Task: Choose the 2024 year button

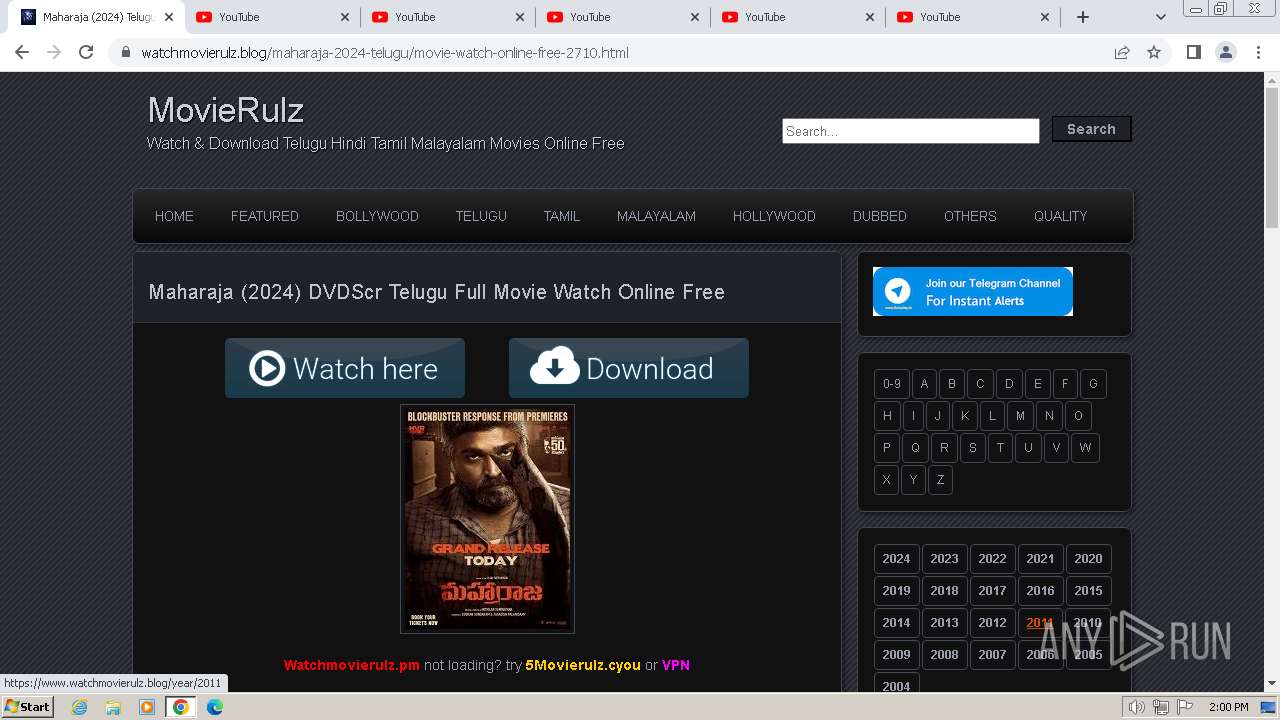Action: tap(896, 559)
